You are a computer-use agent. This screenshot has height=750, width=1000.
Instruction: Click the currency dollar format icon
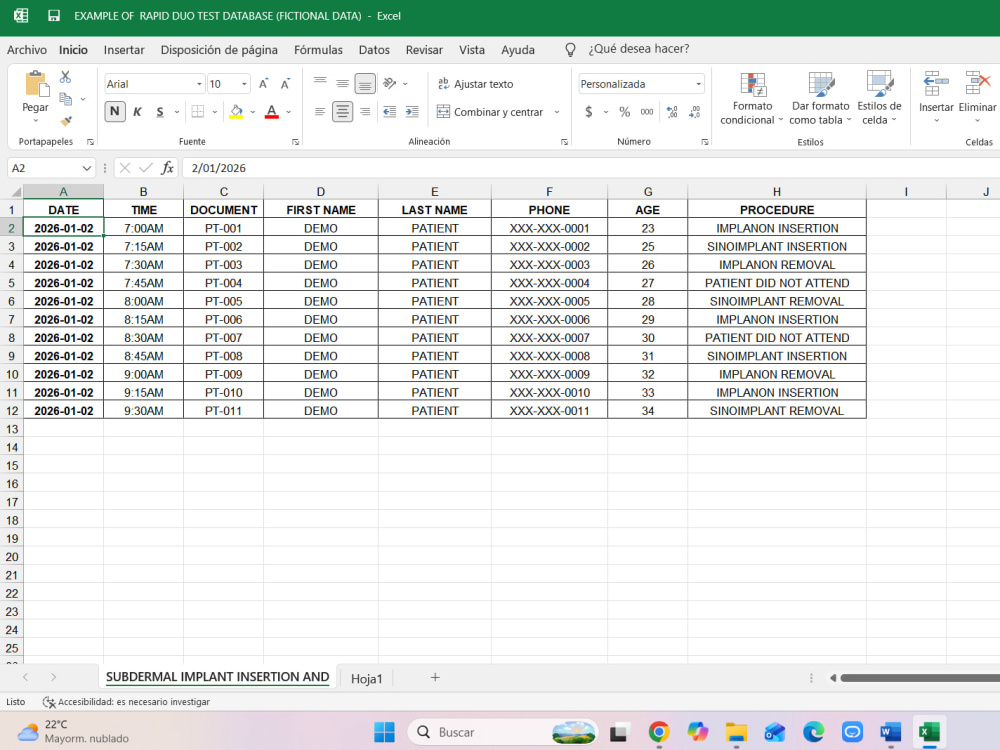[x=589, y=112]
